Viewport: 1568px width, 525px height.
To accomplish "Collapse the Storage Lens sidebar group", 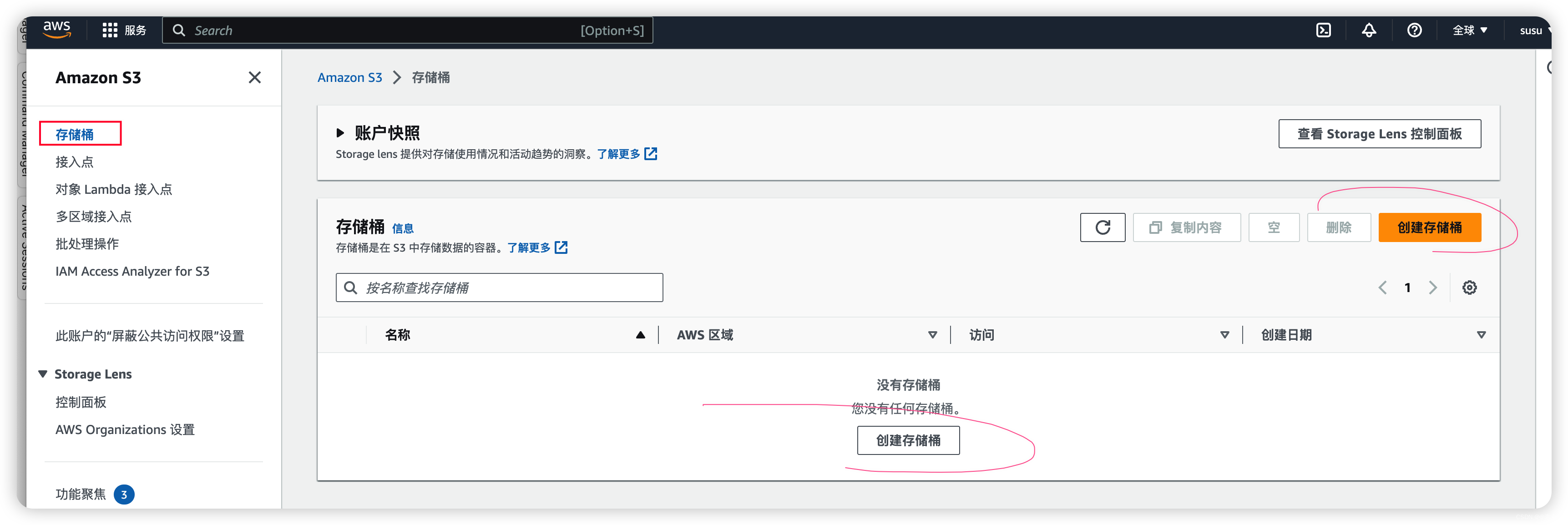I will point(43,374).
